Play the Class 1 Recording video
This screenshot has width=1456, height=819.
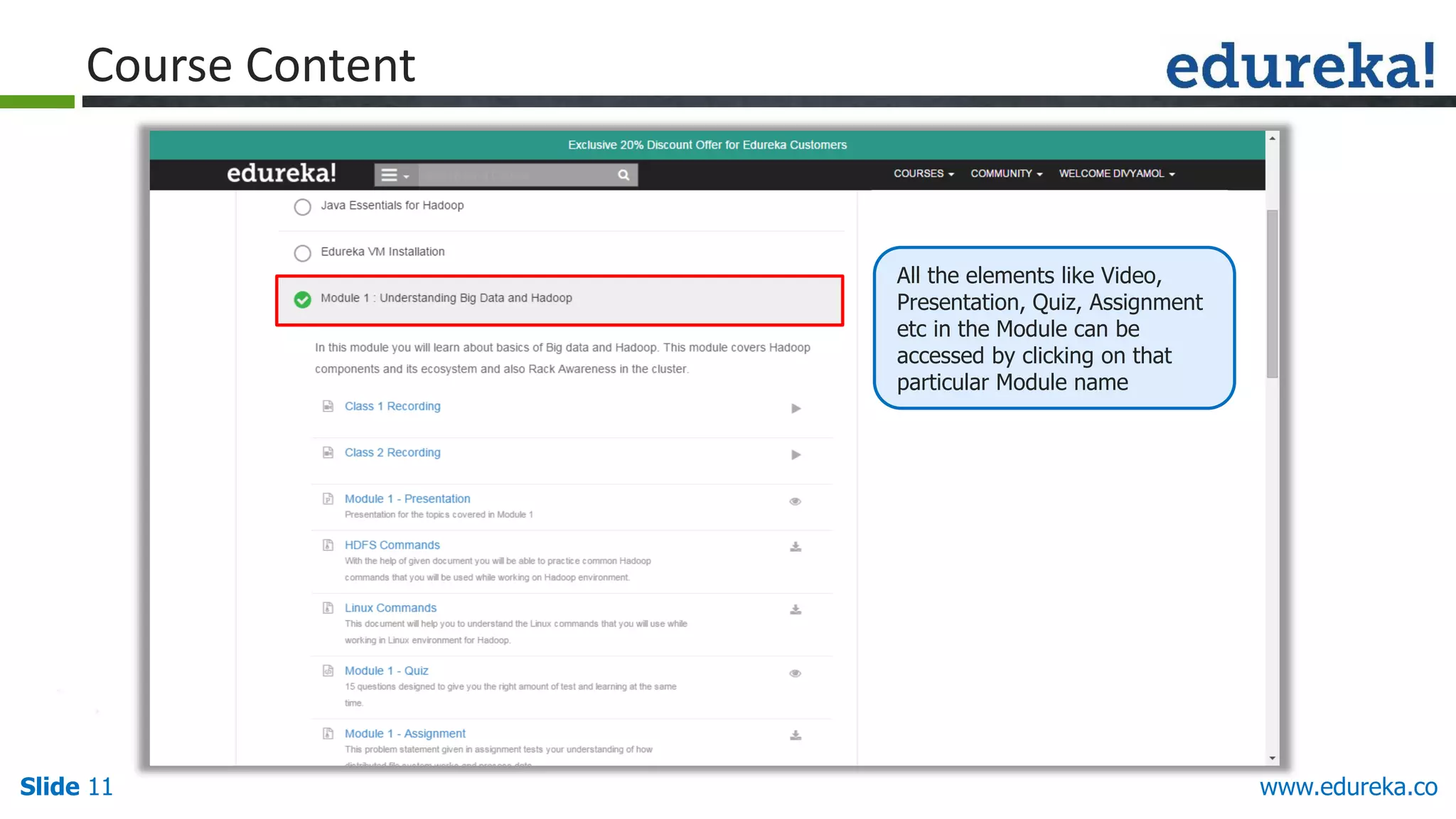(796, 408)
